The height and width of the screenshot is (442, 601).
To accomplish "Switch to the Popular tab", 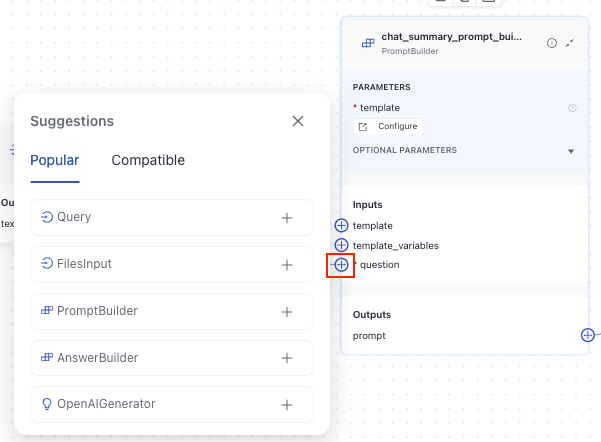I will [x=55, y=160].
